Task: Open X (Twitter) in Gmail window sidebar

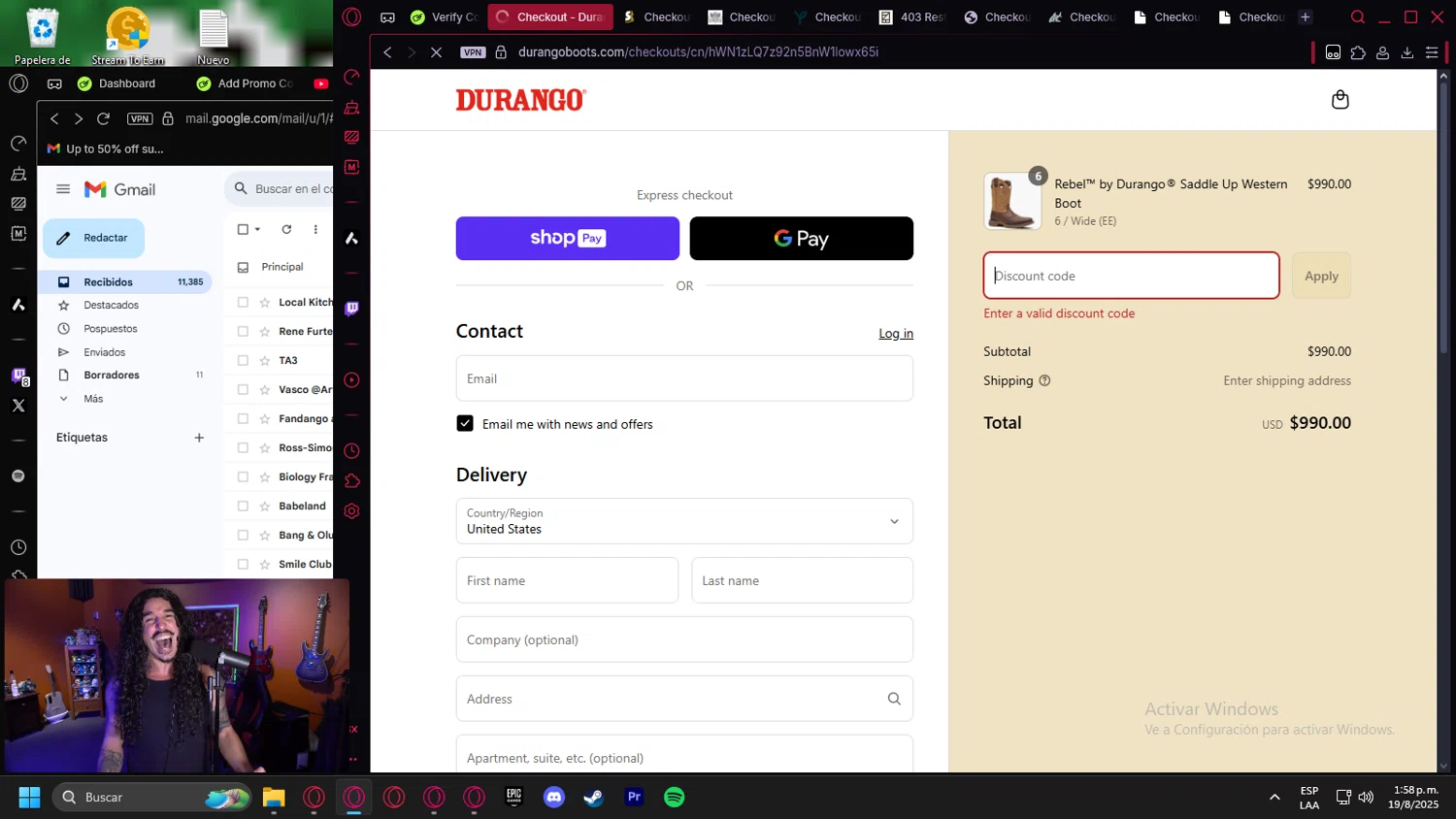Action: [17, 406]
